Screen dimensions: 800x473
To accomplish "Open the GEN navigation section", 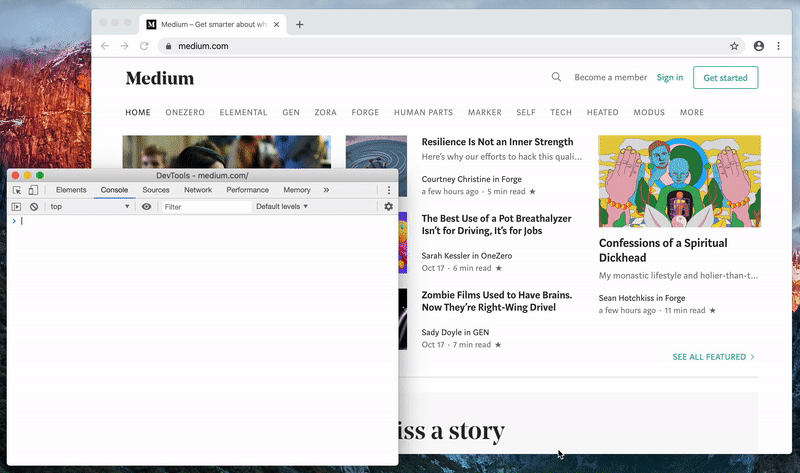I will (291, 112).
